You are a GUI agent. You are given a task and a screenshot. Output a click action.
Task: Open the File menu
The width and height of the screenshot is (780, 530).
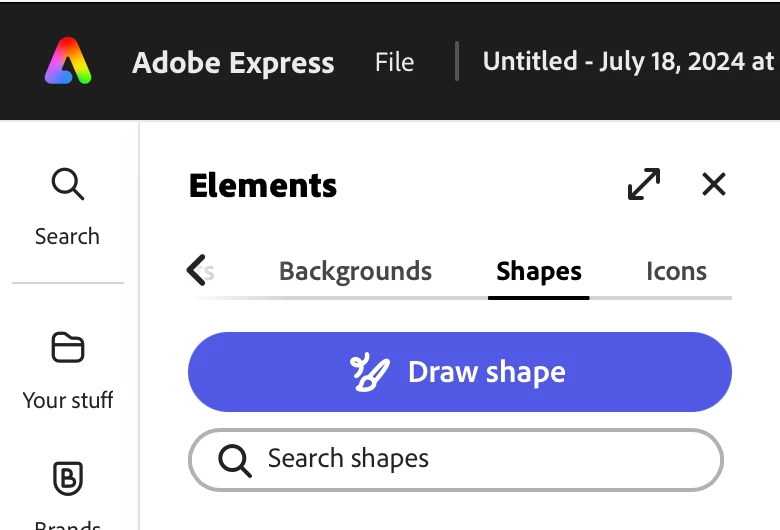[x=394, y=62]
